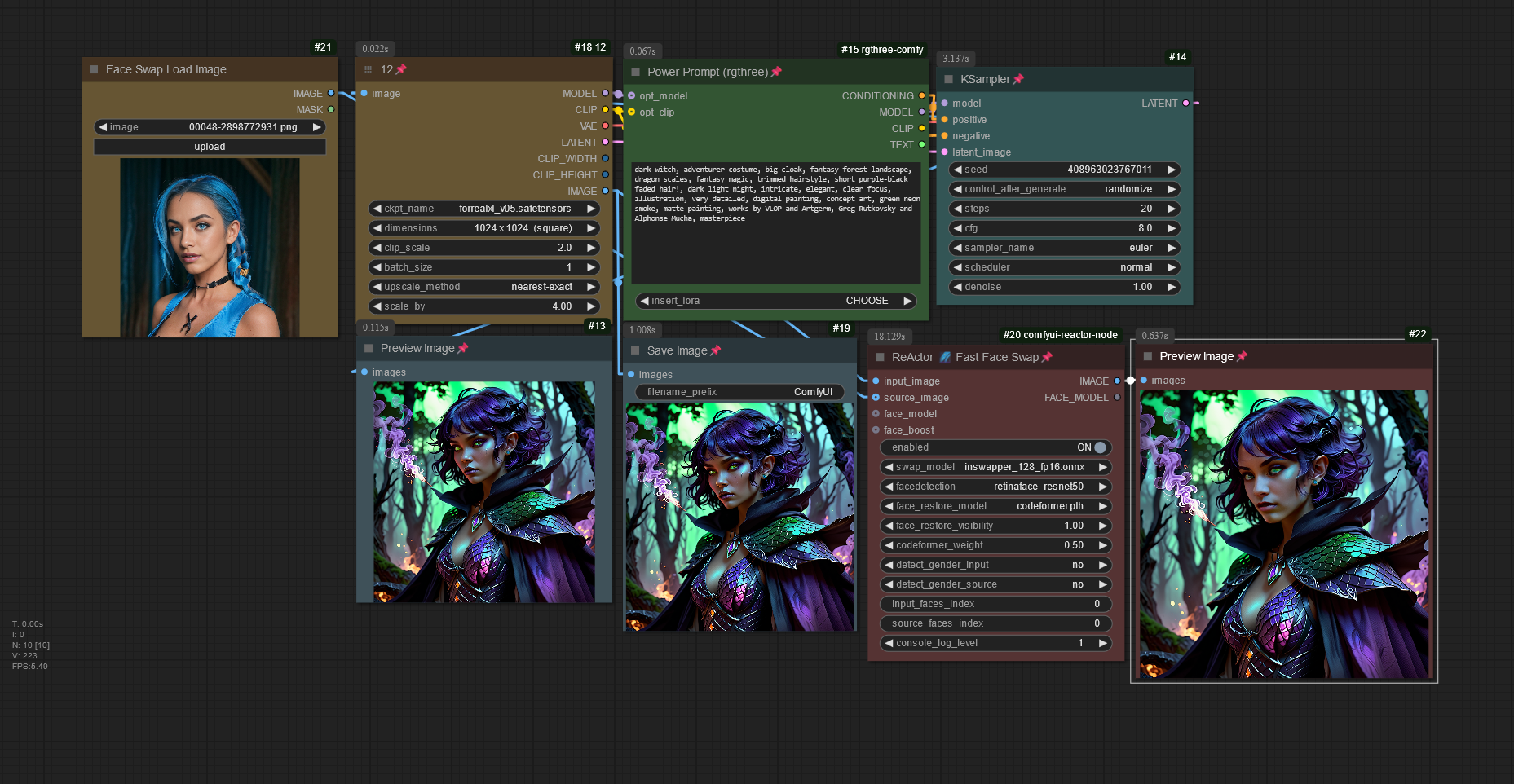
Task: Toggle the ReActor enabled switch off
Action: (1100, 447)
